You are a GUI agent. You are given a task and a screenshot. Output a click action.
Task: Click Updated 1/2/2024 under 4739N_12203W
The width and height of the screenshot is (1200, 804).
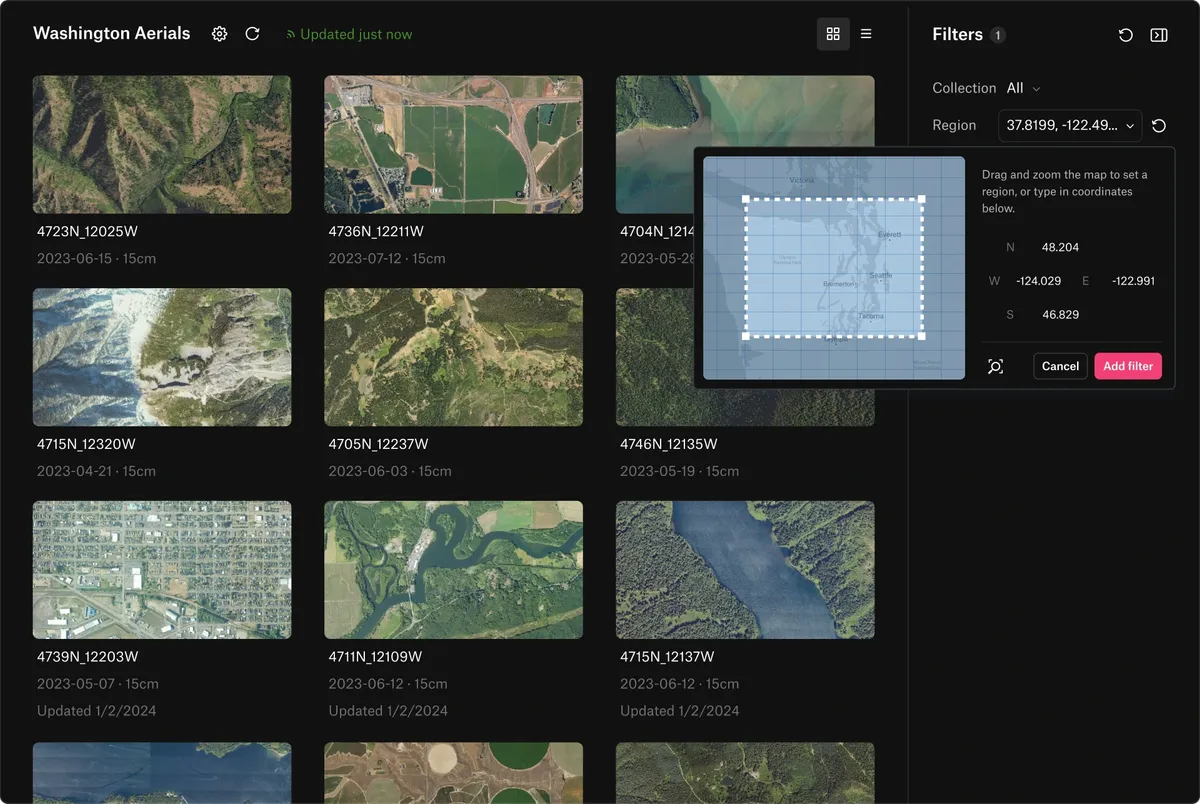(x=96, y=711)
